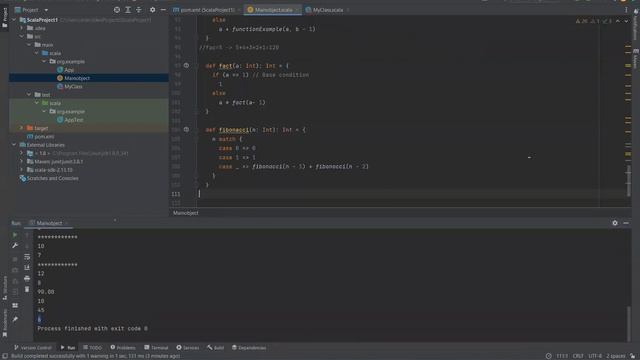
Task: Click tool window quick access icon bottom-left
Action: [5, 356]
